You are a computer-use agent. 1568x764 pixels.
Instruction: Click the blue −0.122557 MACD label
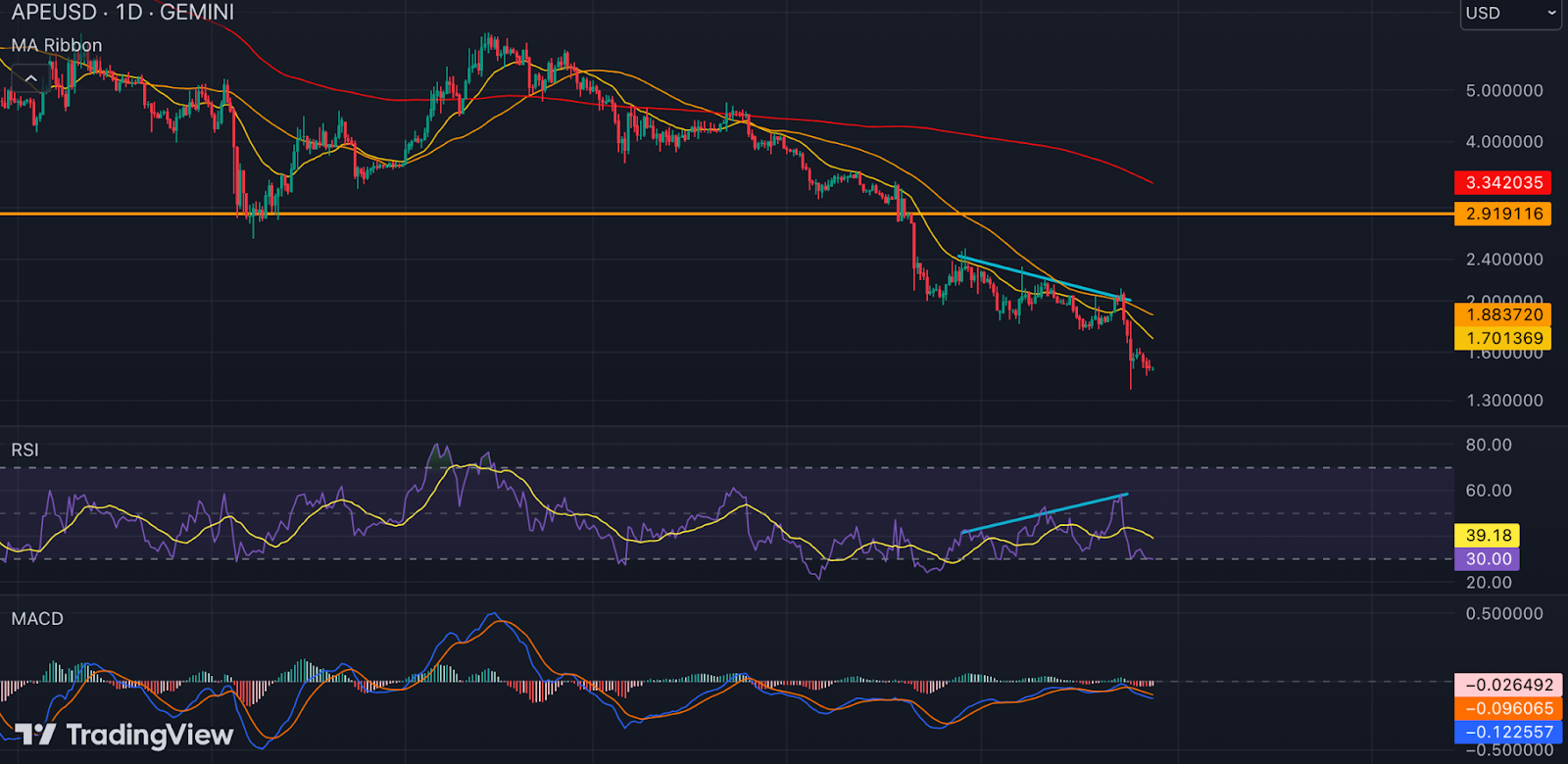coord(1508,732)
